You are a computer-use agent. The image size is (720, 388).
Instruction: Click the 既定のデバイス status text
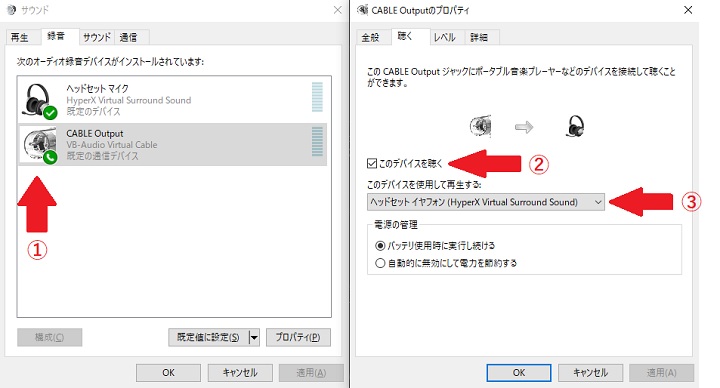coord(93,112)
